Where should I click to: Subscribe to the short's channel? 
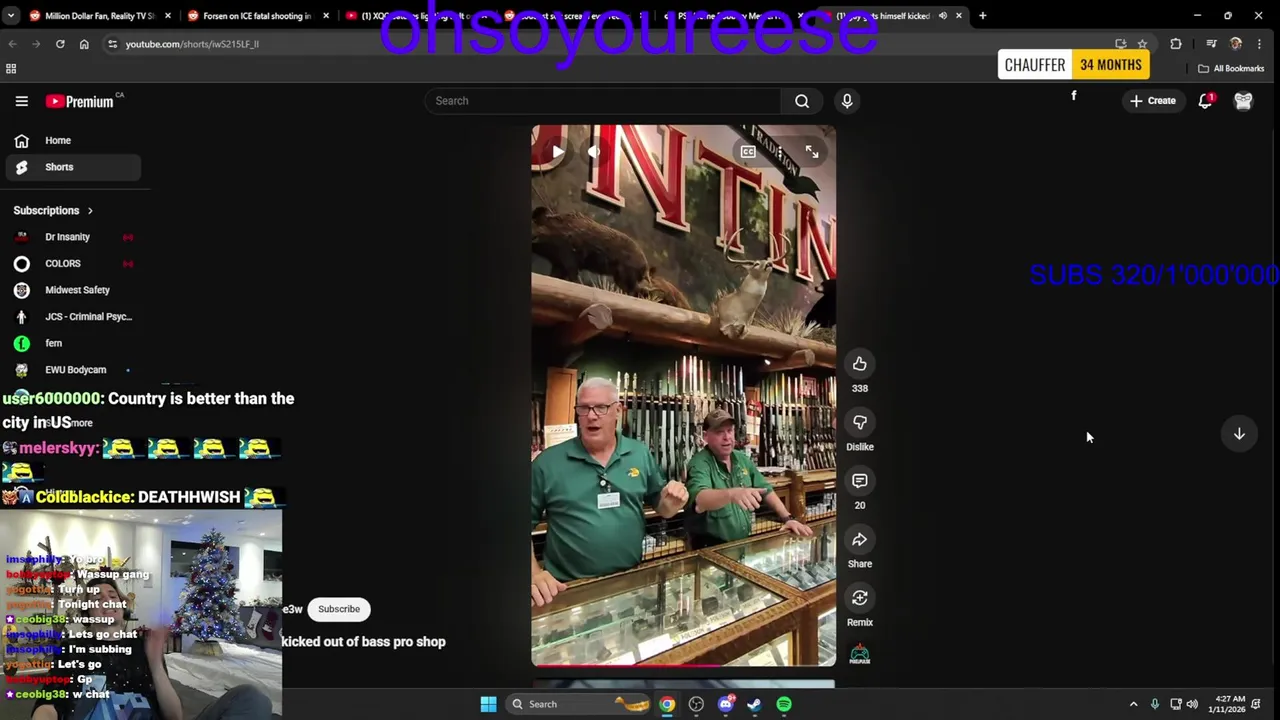339,609
